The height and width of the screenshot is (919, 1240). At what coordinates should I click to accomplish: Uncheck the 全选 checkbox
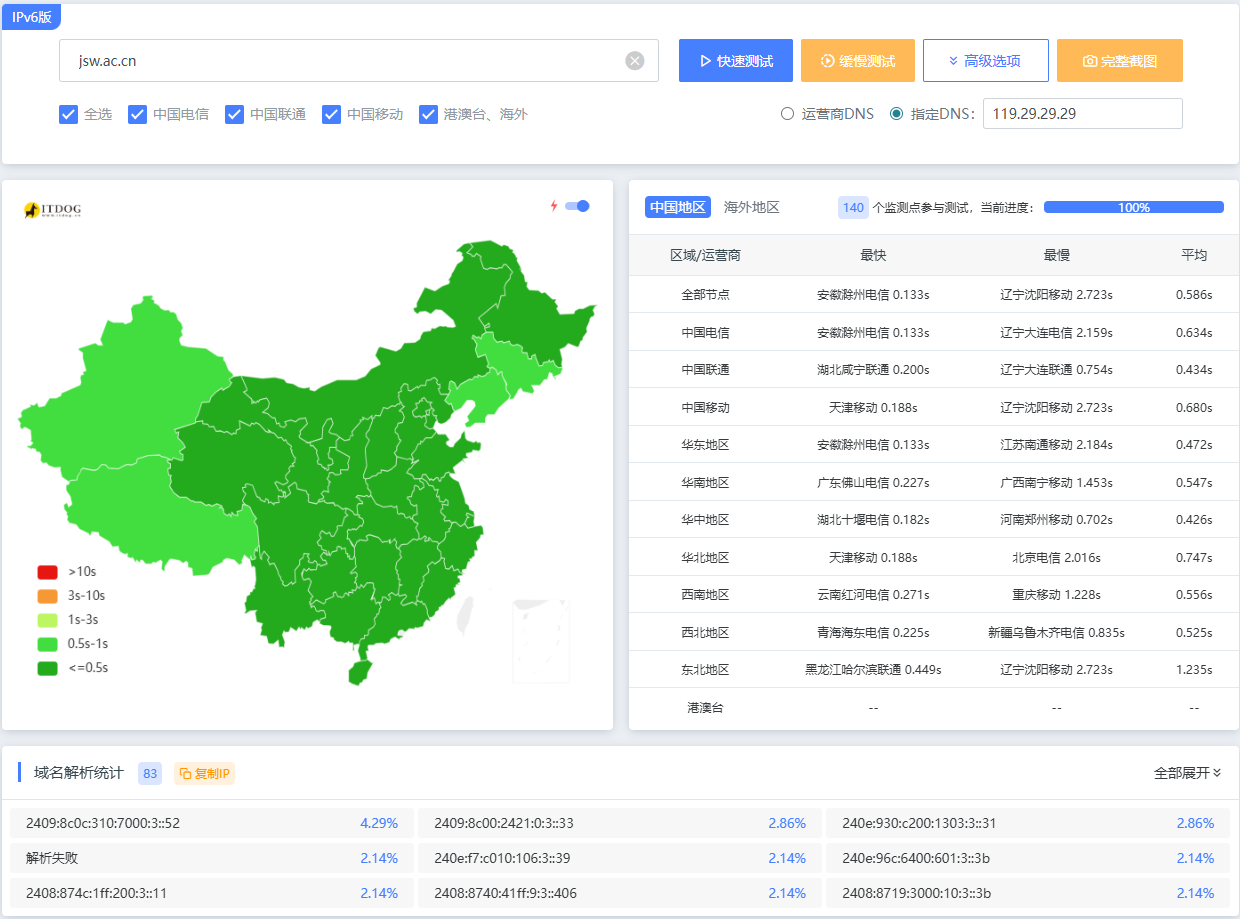(69, 114)
